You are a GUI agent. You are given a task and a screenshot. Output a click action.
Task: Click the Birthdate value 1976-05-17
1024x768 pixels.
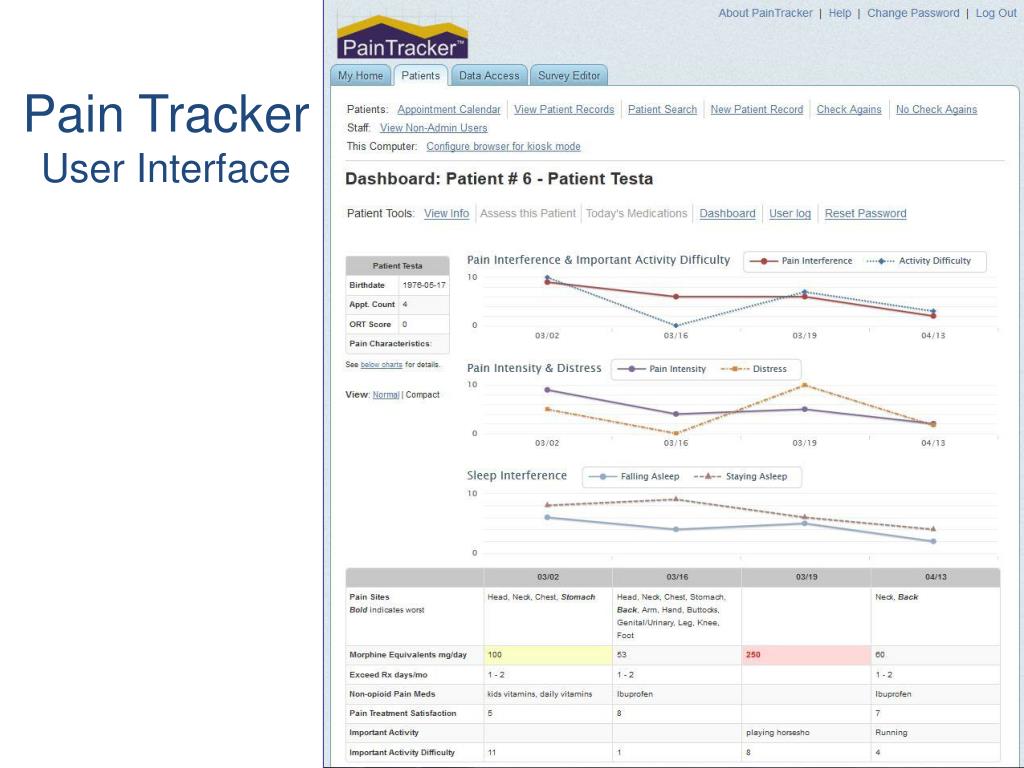(424, 285)
